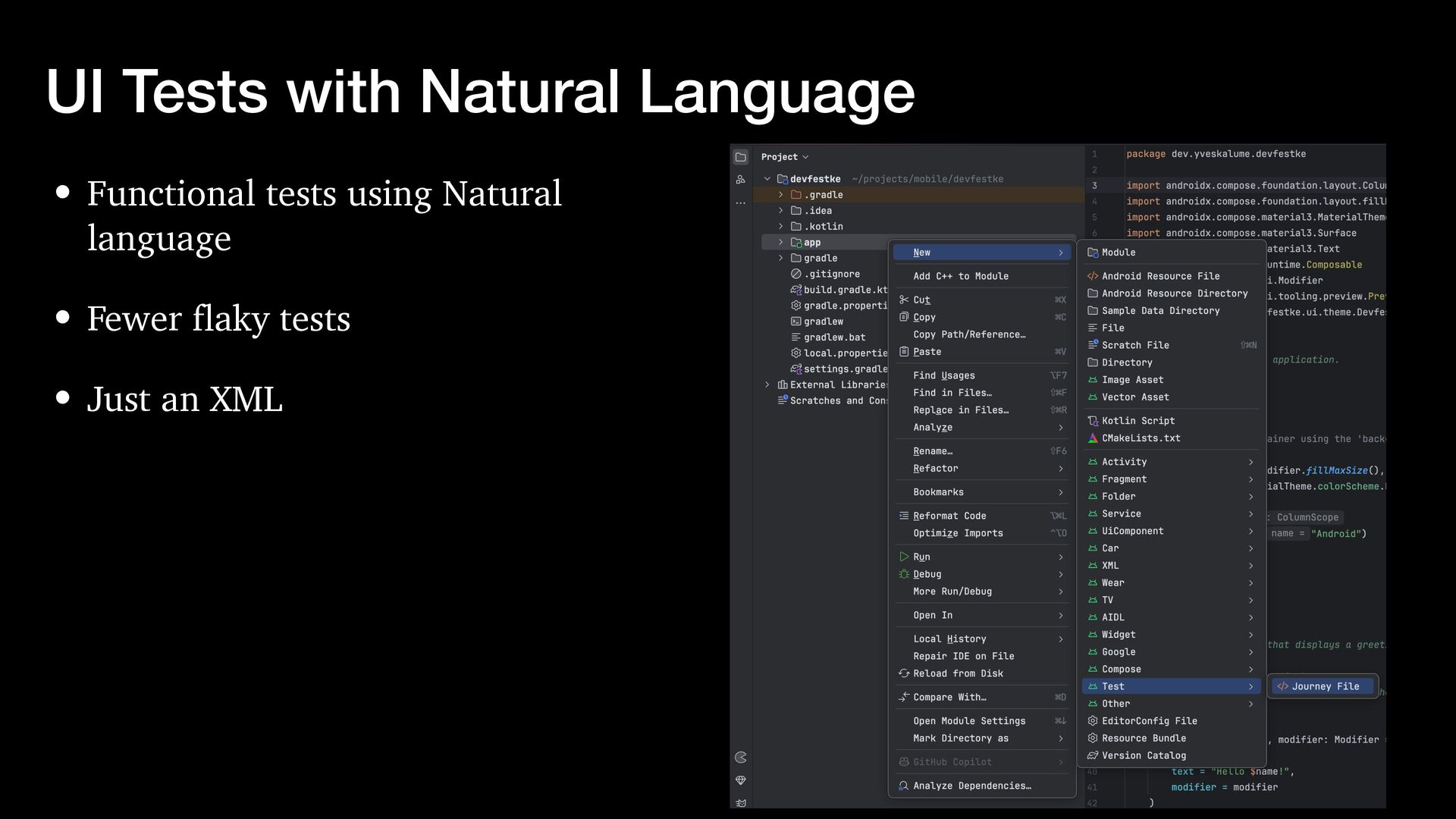Click the Project tool window folder icon
Screen dimensions: 1456x819
(741, 157)
